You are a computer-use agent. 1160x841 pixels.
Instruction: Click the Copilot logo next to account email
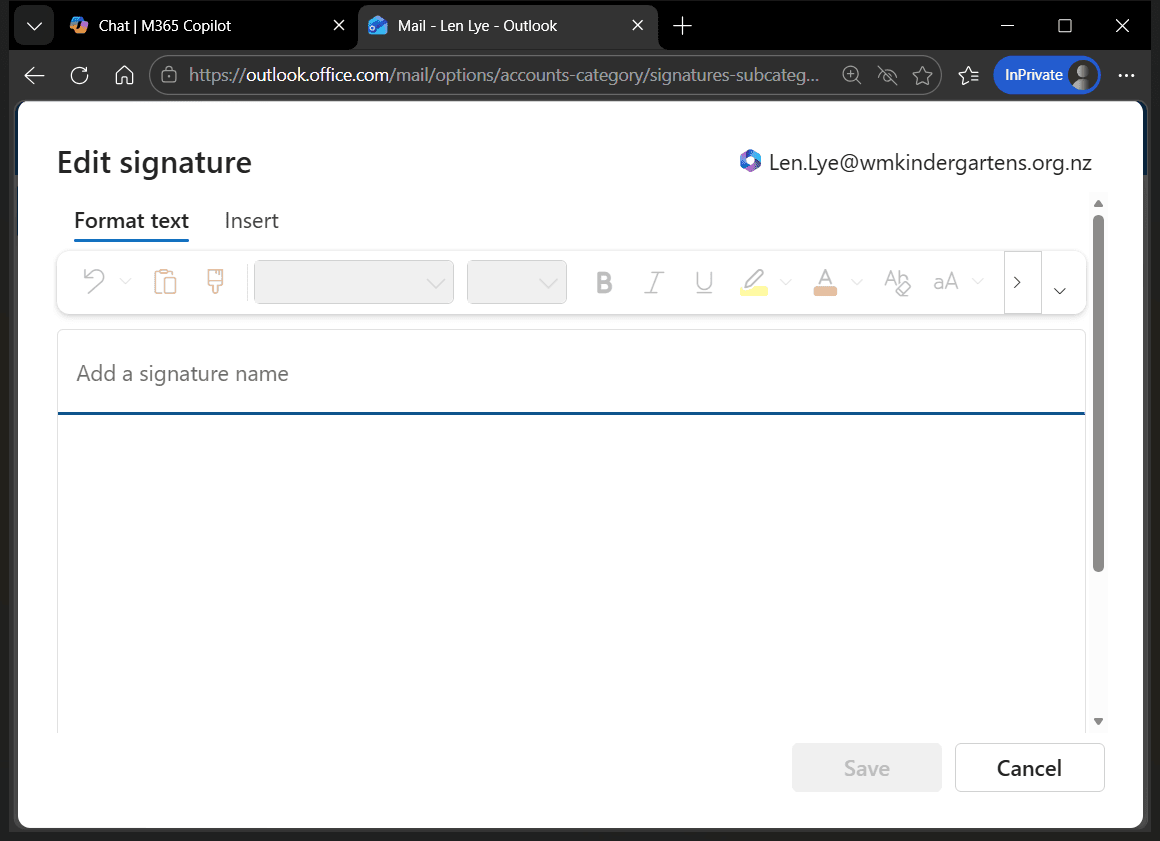point(750,161)
